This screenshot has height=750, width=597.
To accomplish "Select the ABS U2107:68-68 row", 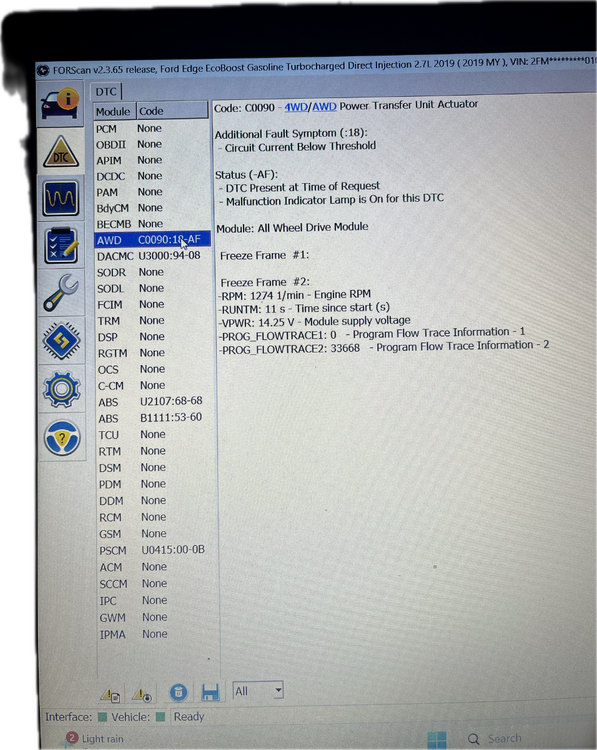I will pos(153,401).
